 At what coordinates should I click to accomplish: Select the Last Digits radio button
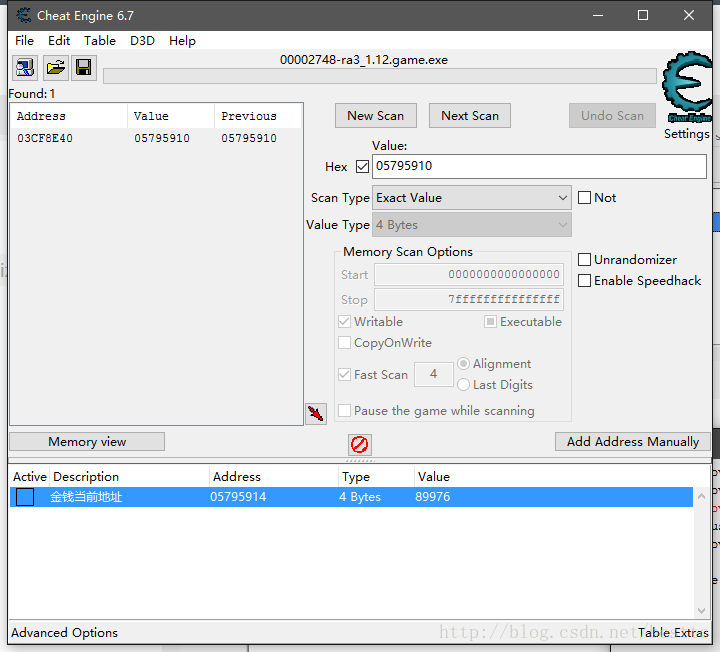click(x=463, y=384)
